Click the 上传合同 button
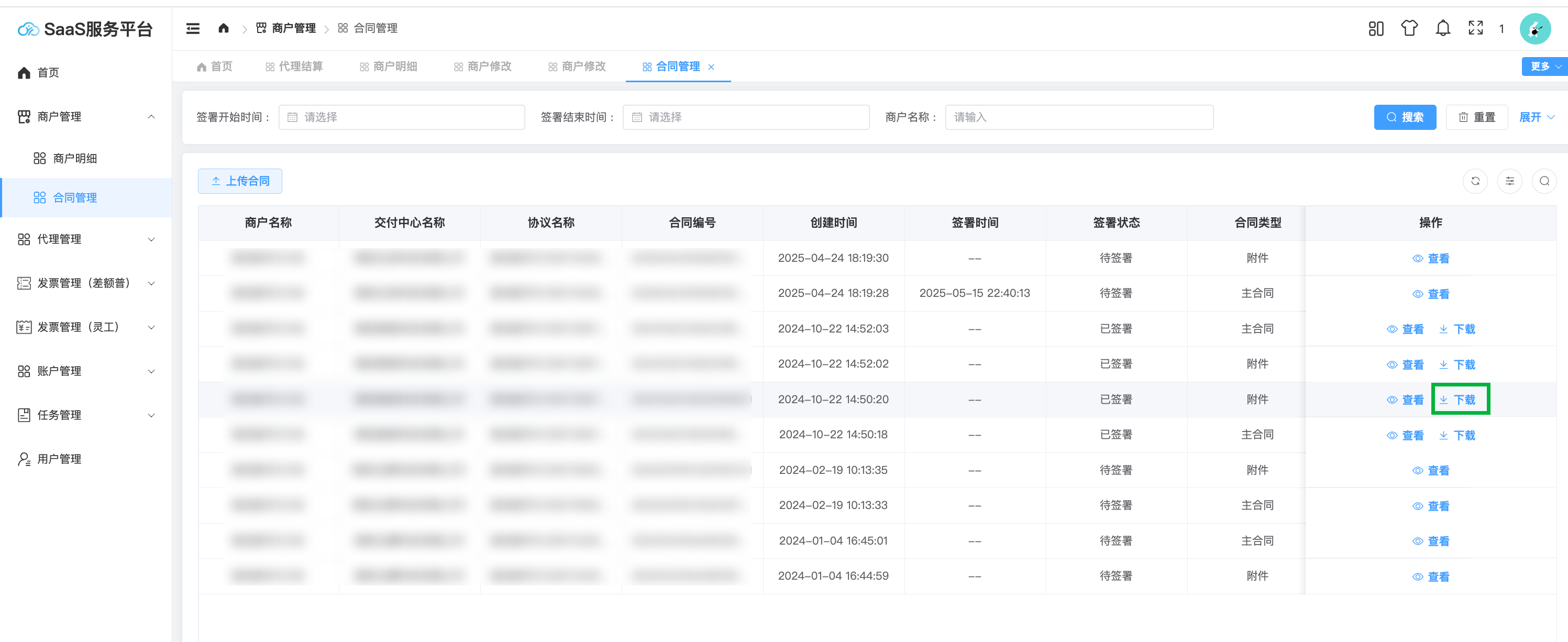The height and width of the screenshot is (642, 1568). click(x=240, y=181)
